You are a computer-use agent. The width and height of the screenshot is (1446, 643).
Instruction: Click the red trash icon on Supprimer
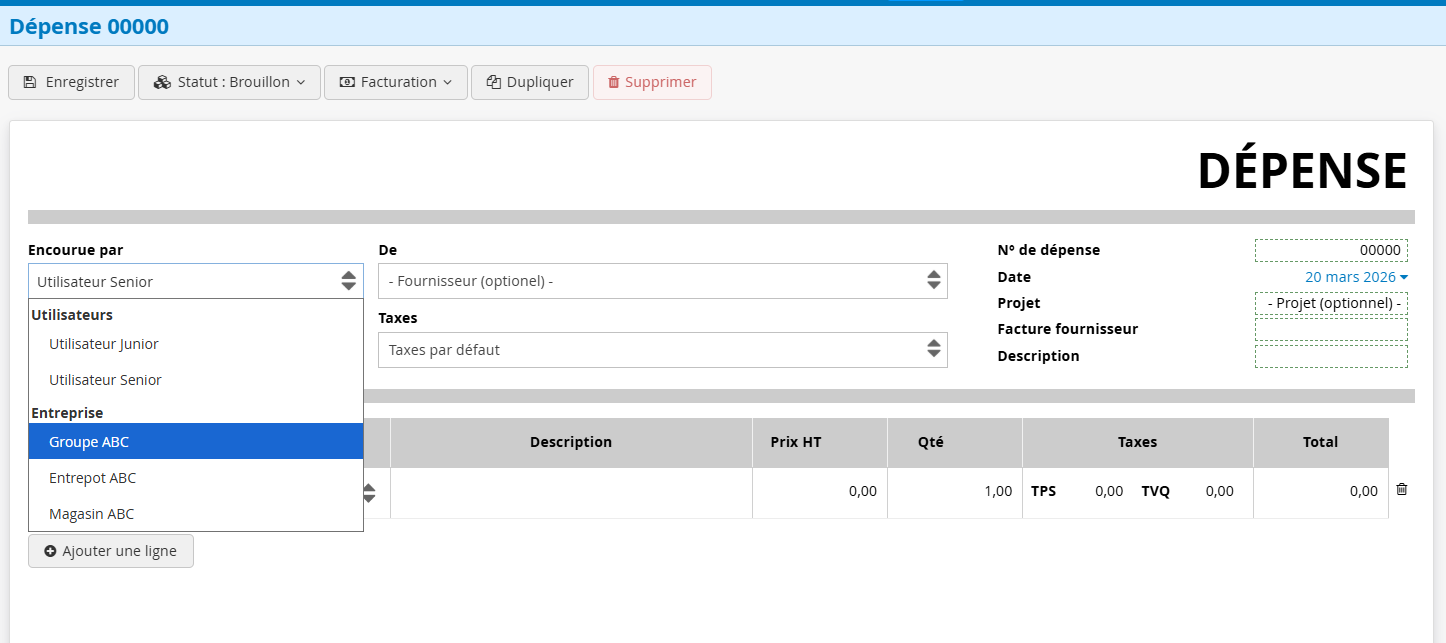[614, 82]
